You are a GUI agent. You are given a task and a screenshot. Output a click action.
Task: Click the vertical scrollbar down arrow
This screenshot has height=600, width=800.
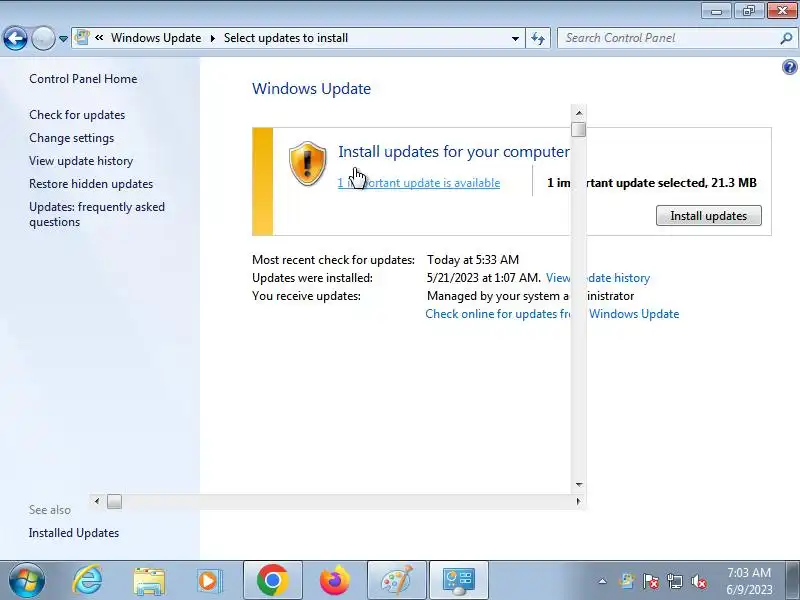[579, 485]
